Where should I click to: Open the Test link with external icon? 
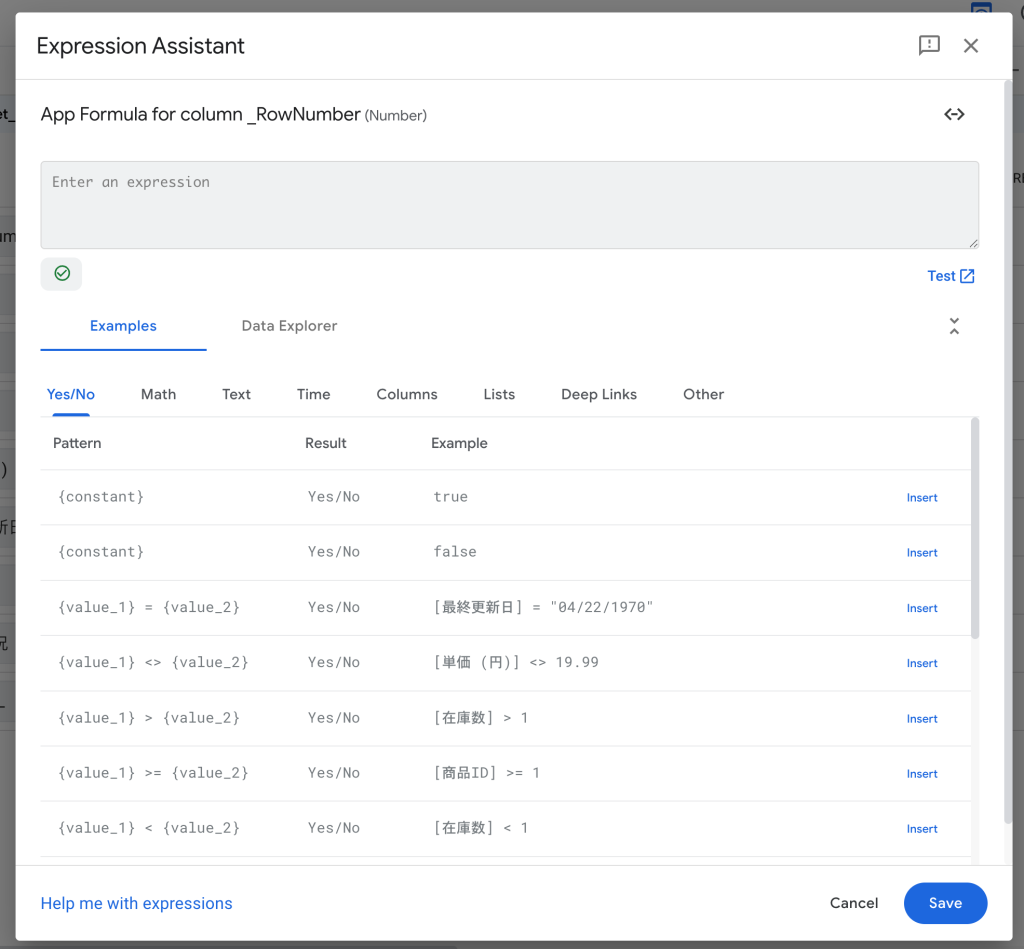point(950,276)
